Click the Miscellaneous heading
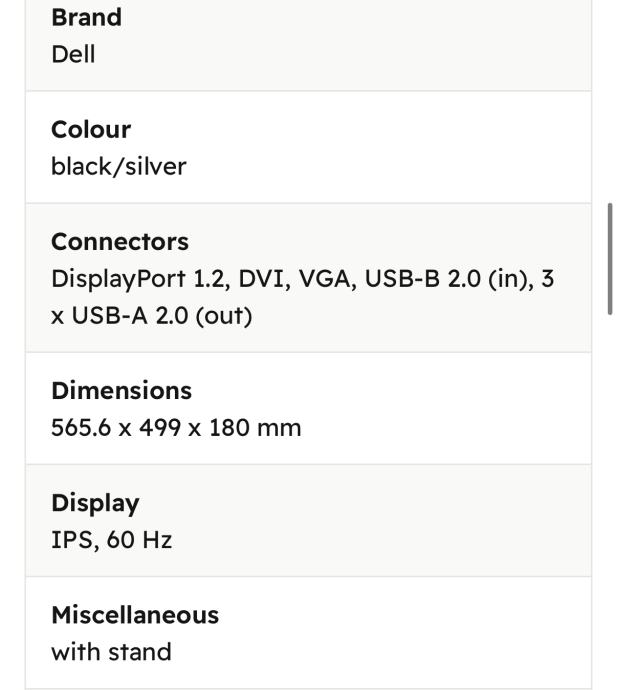The image size is (617, 690). coord(135,615)
